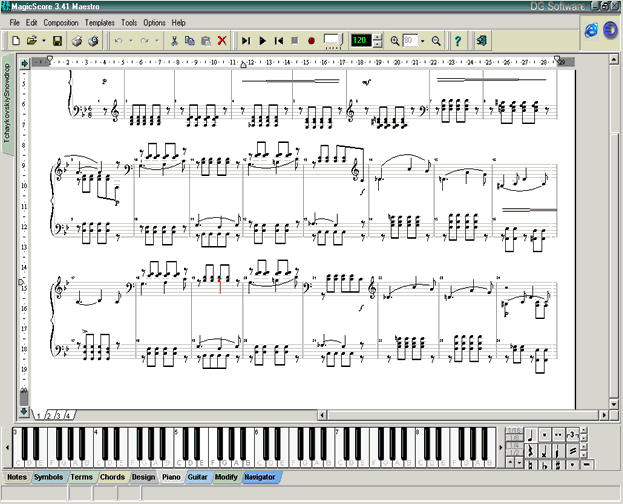This screenshot has width=623, height=504.
Task: Click the round blue icon at top right
Action: coord(610,30)
